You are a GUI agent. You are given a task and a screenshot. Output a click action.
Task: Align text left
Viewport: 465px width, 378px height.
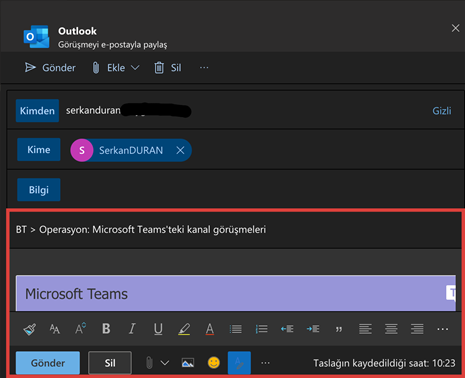pyautogui.click(x=365, y=329)
